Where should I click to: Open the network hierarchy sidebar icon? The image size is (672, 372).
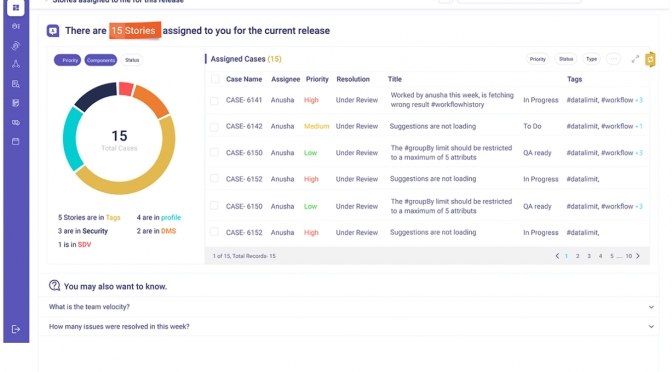(16, 64)
